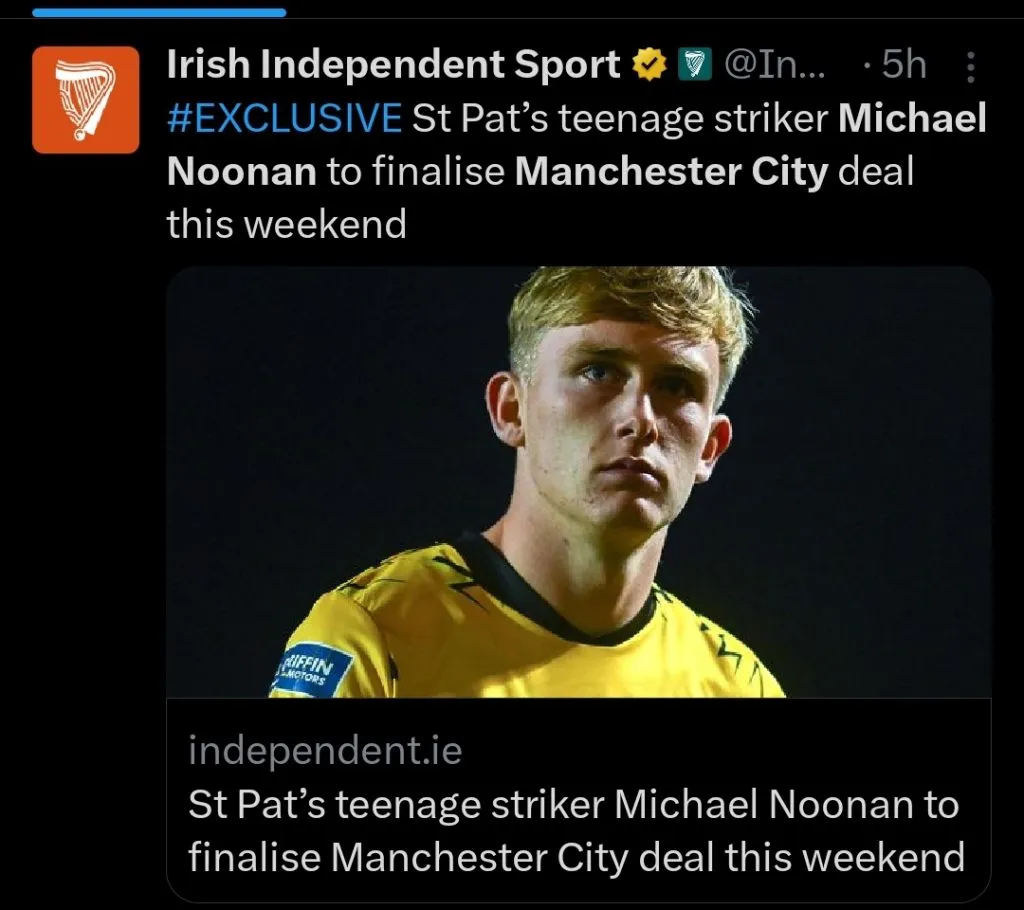
Task: Click the green harp affiliation badge
Action: 692,66
